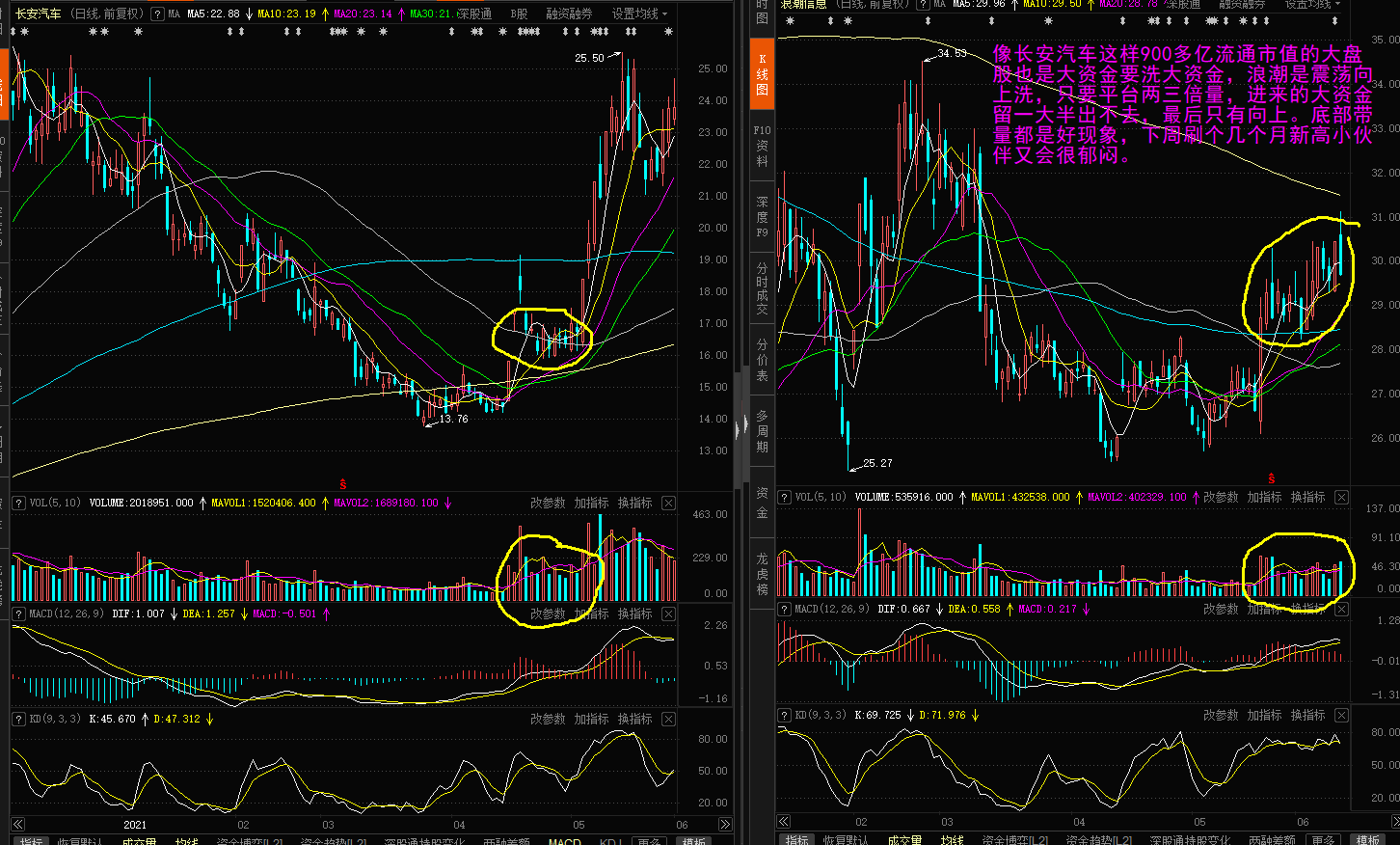Open help for the right KD(9,3,3) indicator

tap(784, 715)
